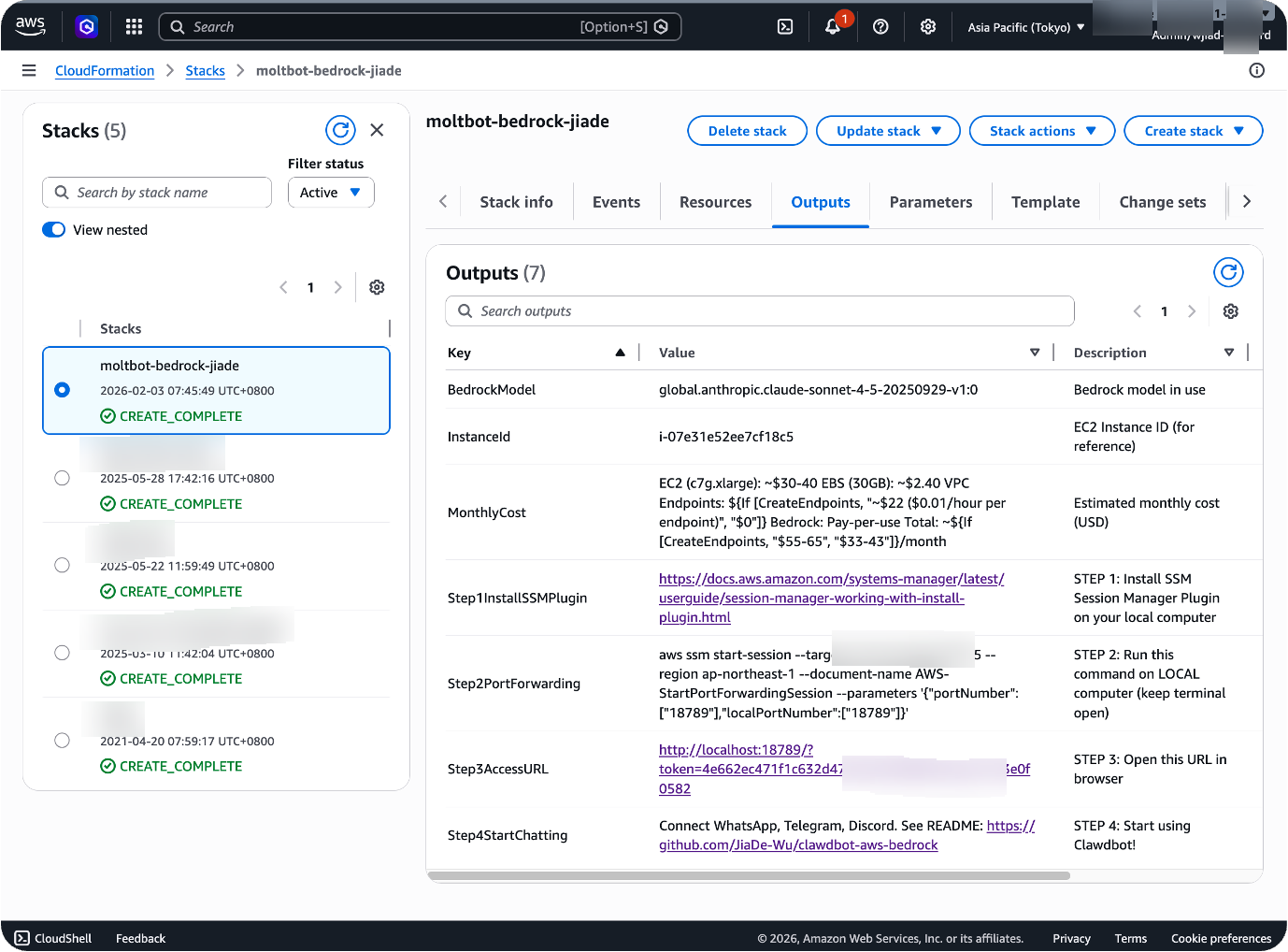Go to previous page of Stacks list
Image resolution: width=1288 pixels, height=952 pixels.
[x=283, y=287]
